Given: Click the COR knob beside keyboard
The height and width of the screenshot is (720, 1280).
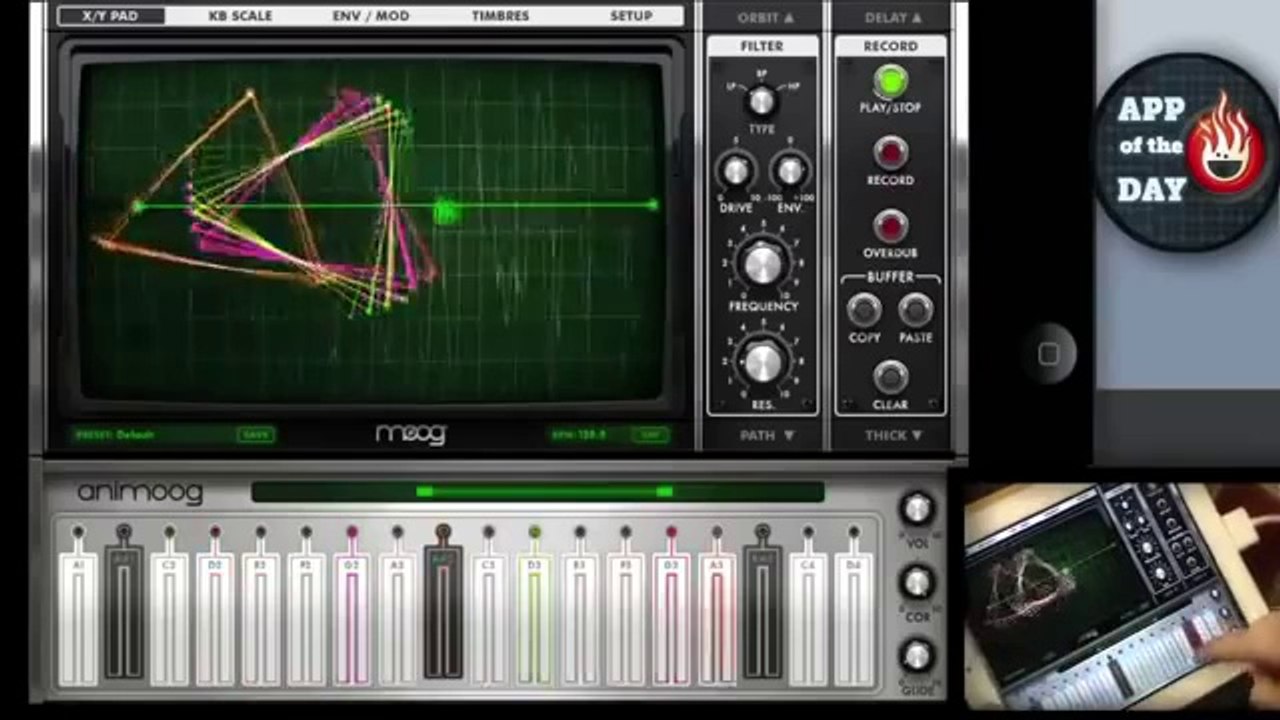Looking at the screenshot, I should pyautogui.click(x=917, y=582).
